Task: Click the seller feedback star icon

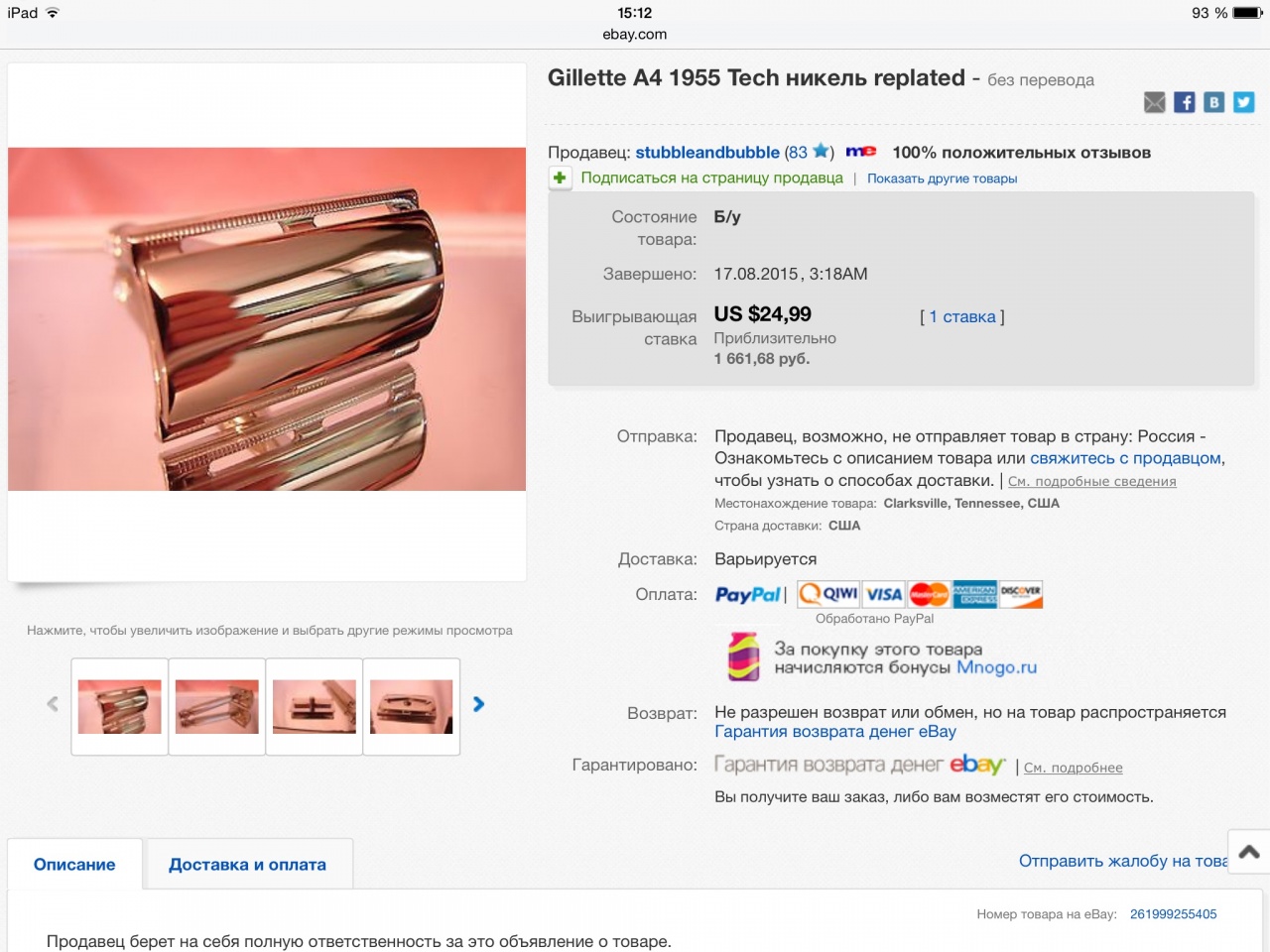Action: click(x=821, y=152)
